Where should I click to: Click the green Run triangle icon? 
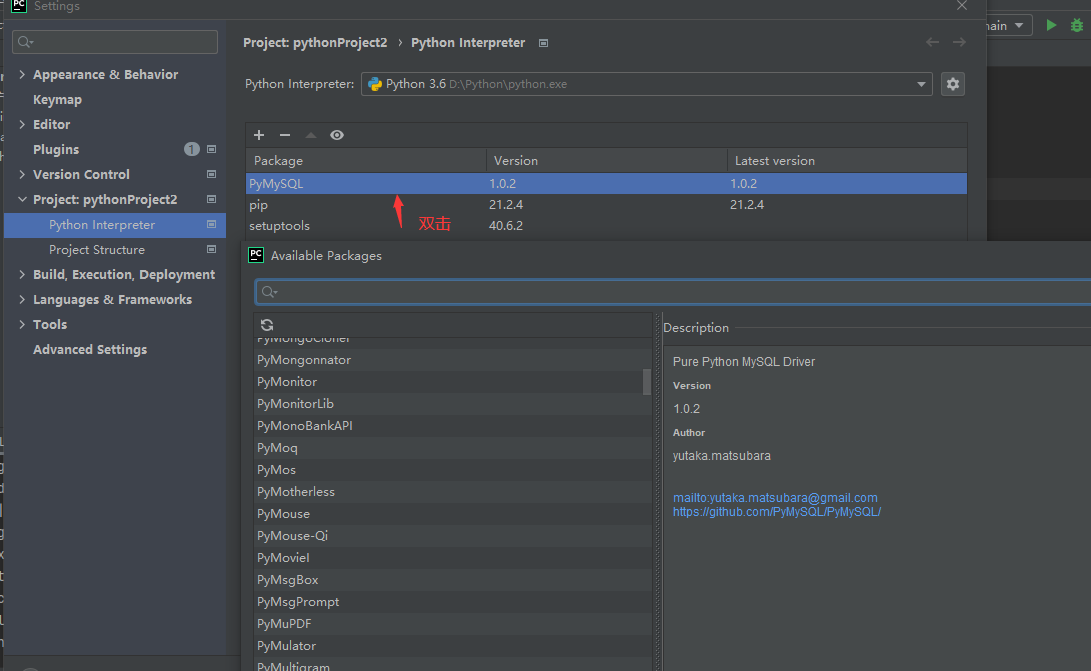(1051, 25)
